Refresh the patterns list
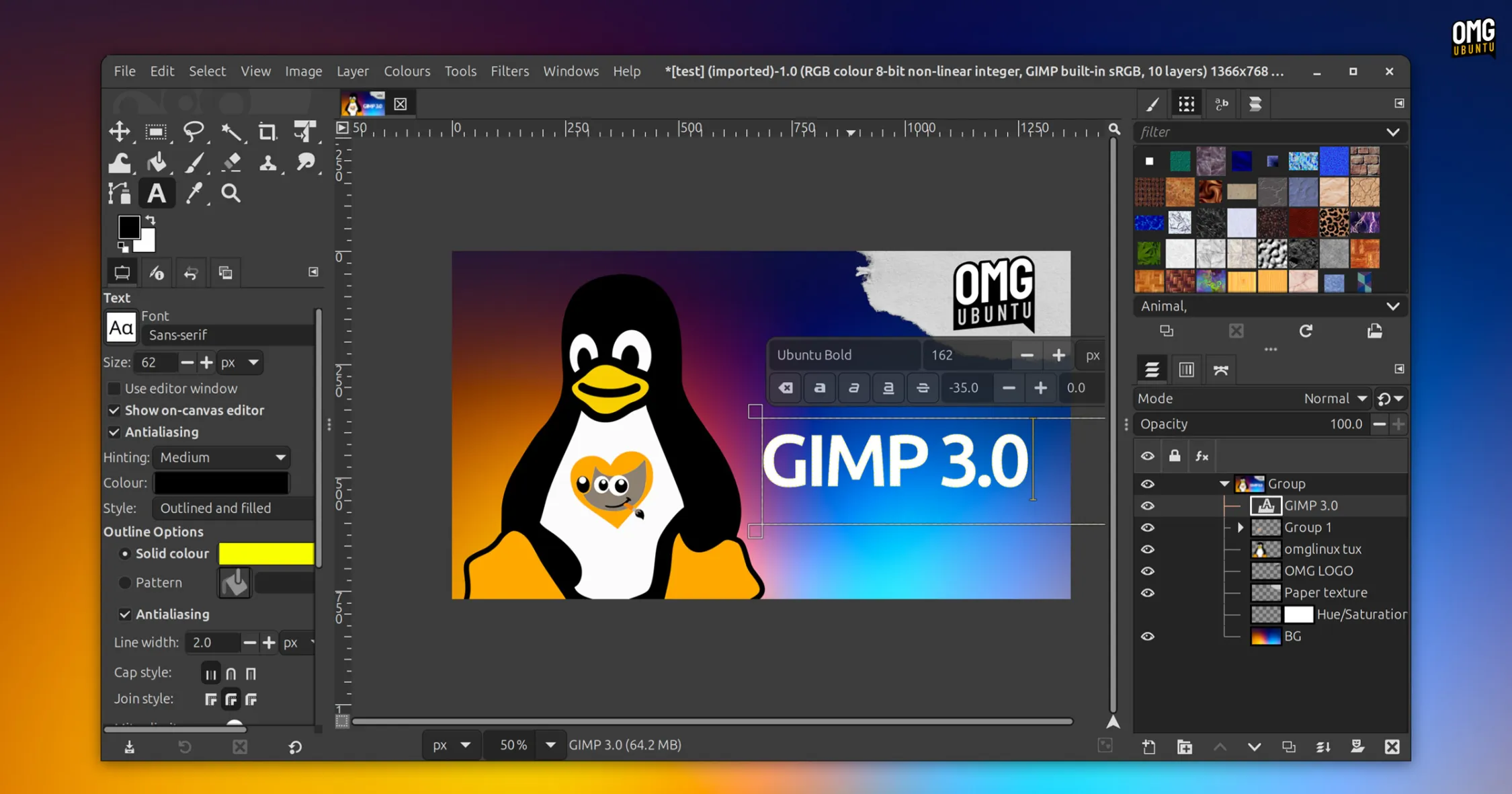 pyautogui.click(x=1305, y=331)
